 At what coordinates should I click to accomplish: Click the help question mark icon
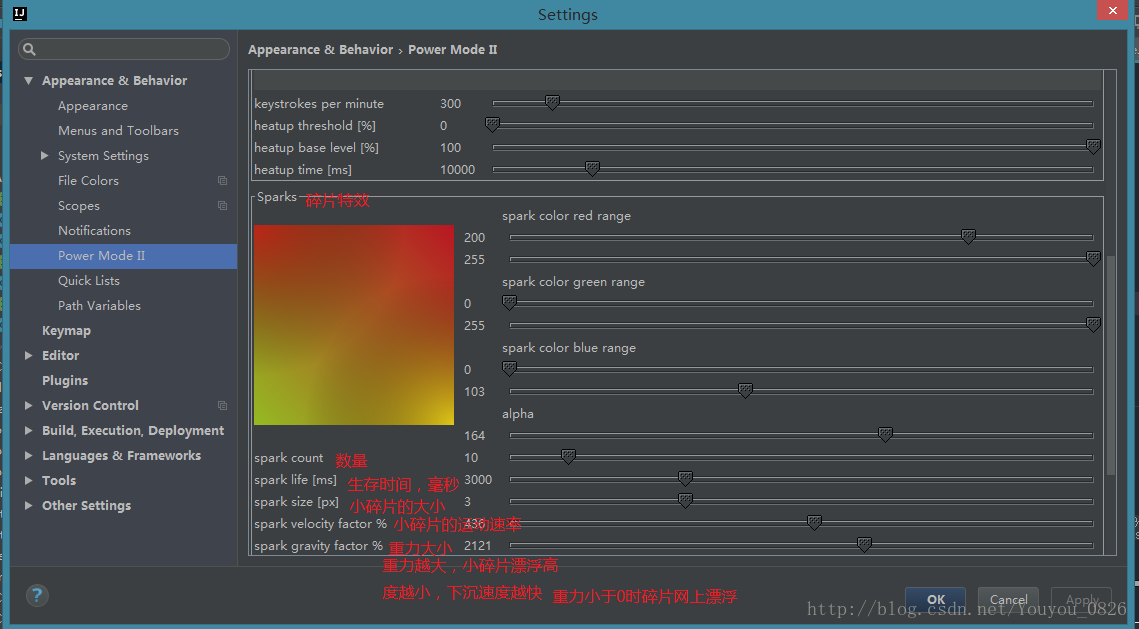(37, 596)
